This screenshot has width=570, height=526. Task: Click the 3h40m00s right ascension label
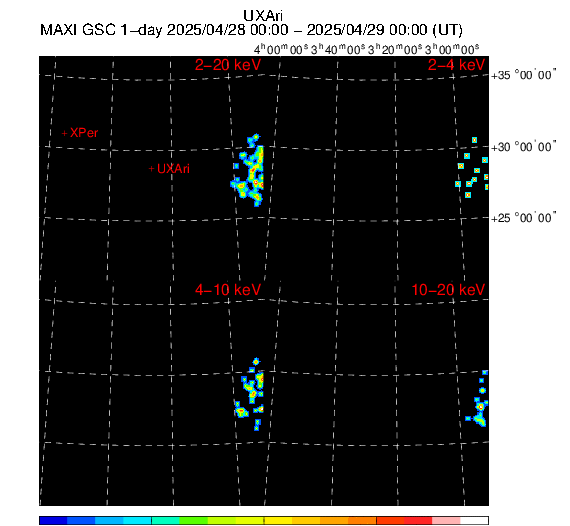click(338, 49)
